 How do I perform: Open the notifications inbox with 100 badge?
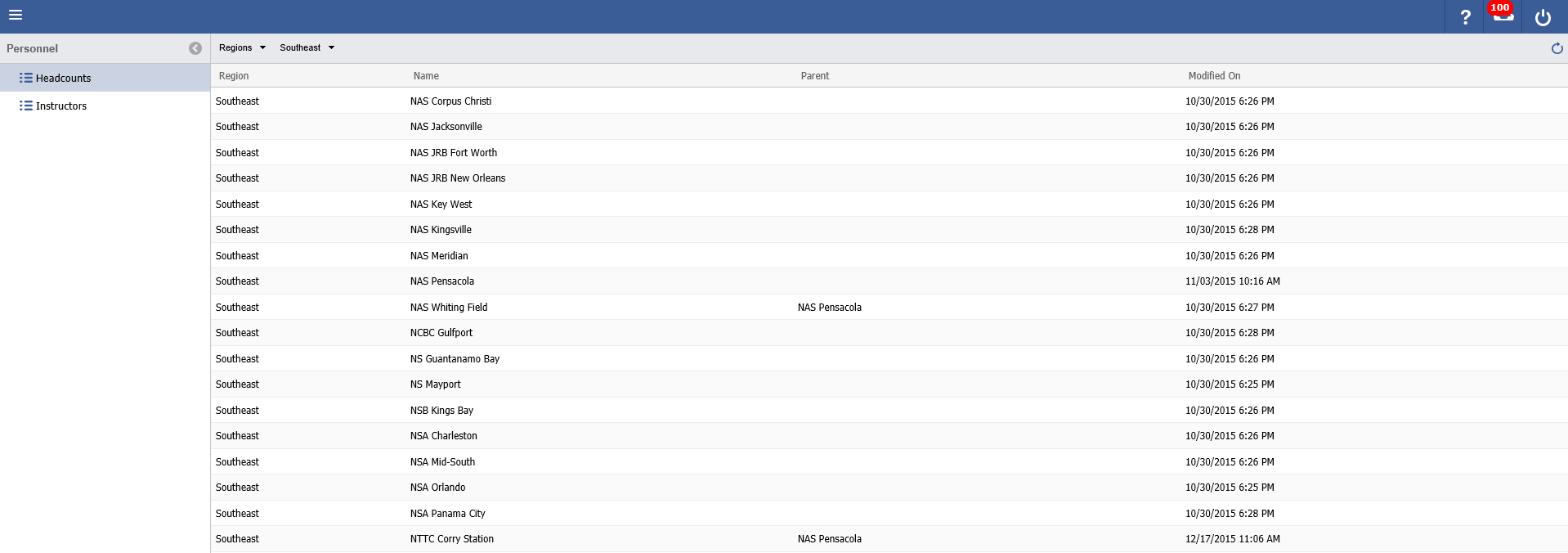point(1503,16)
